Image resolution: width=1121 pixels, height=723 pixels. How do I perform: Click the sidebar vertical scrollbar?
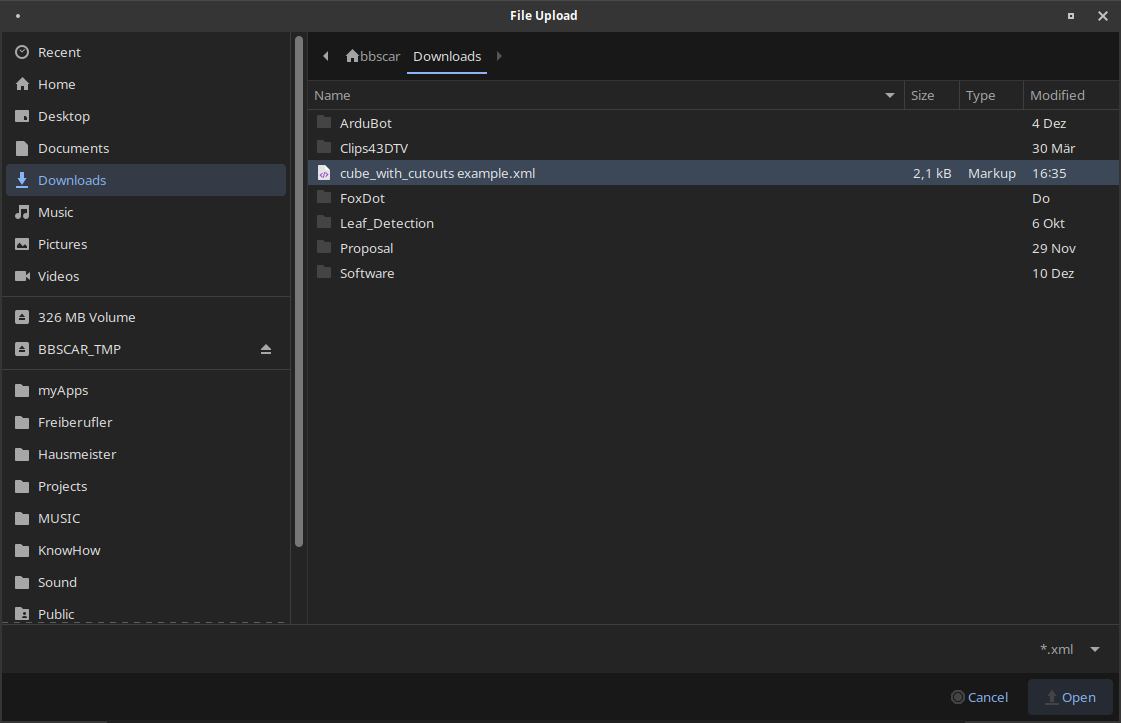pyautogui.click(x=299, y=292)
